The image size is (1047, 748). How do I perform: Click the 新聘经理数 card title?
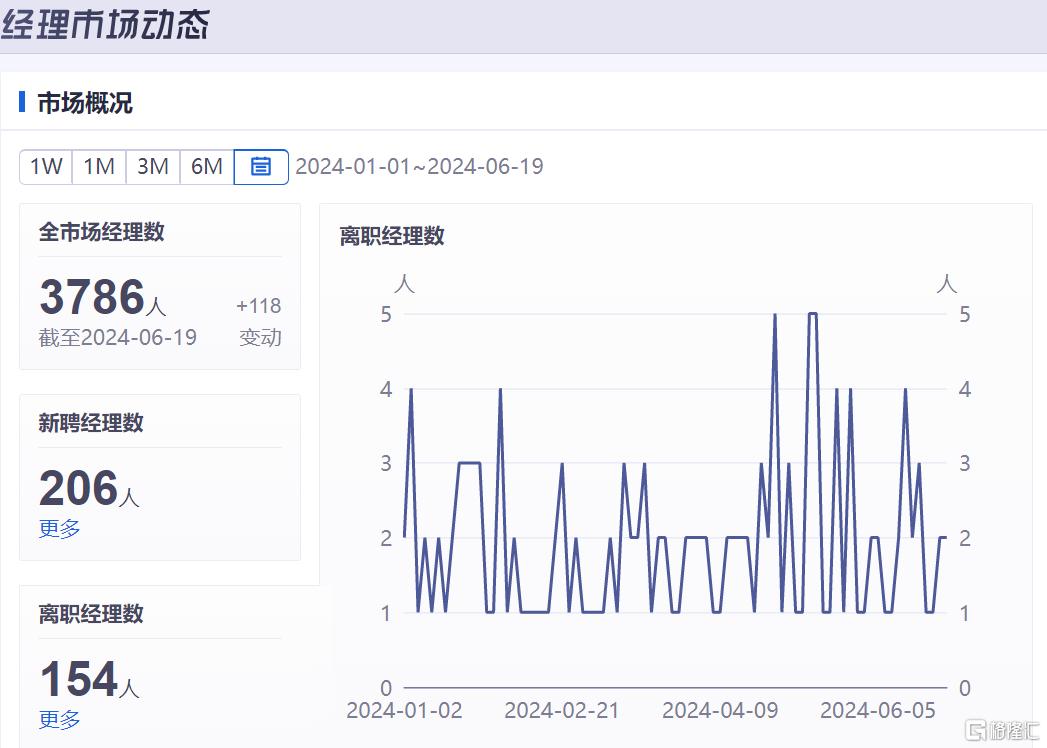[91, 423]
